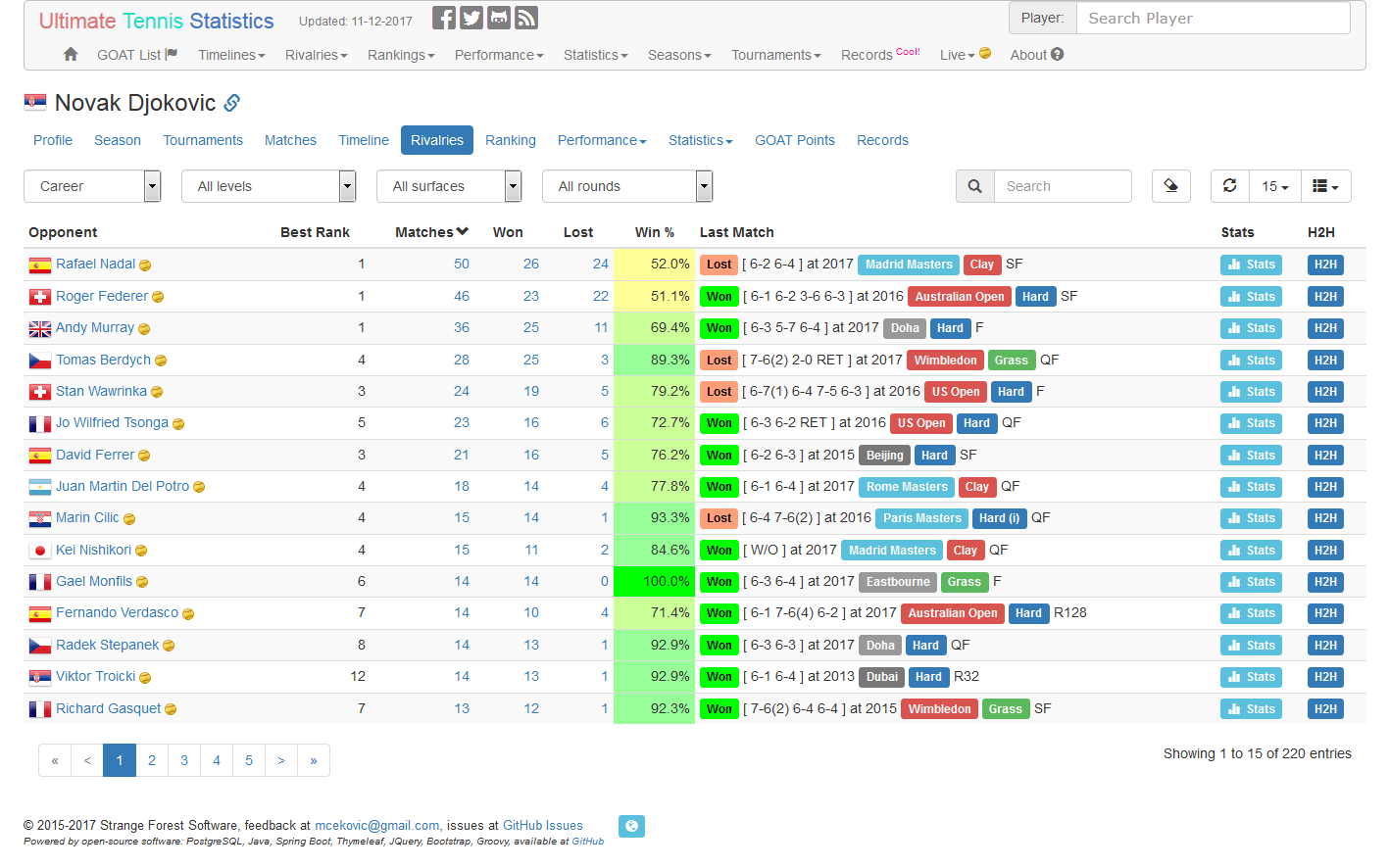Viewport: 1389px width, 868px height.
Task: Expand the Rivalries navbar menu
Action: tap(317, 55)
